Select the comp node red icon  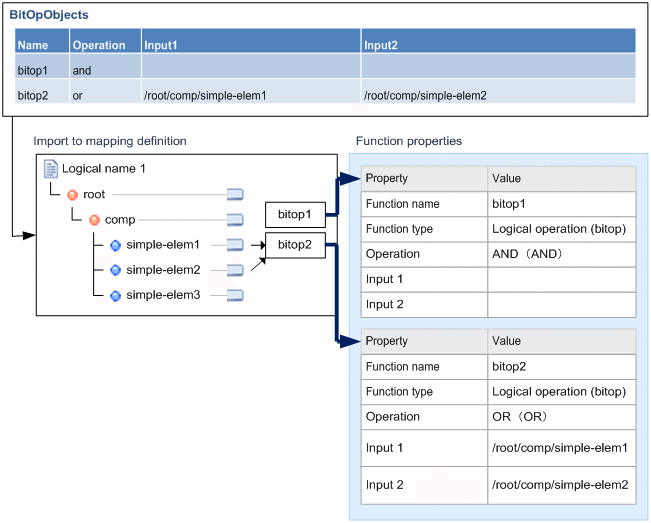94,219
